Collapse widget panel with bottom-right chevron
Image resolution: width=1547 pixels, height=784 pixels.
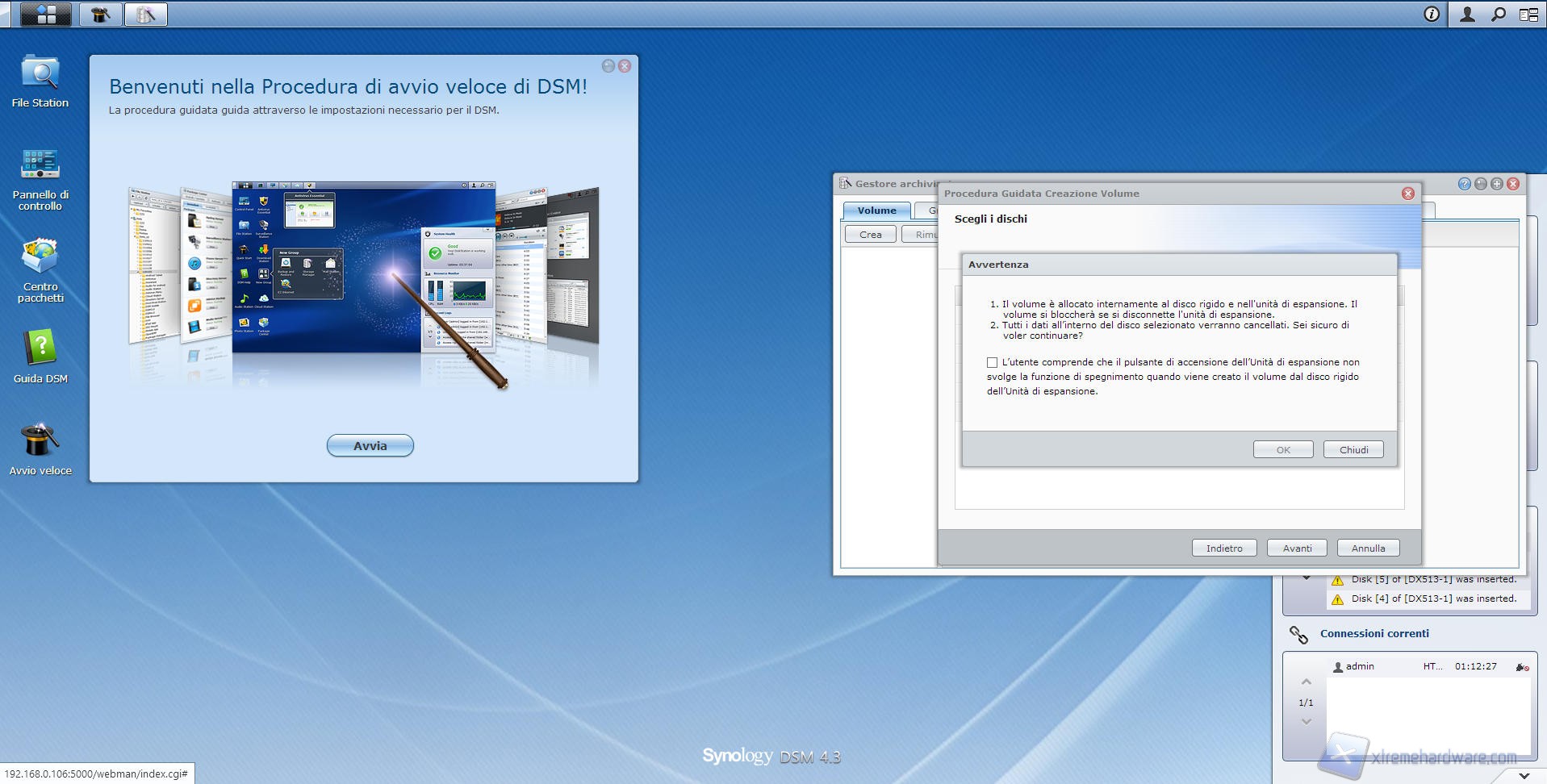pyautogui.click(x=1524, y=775)
